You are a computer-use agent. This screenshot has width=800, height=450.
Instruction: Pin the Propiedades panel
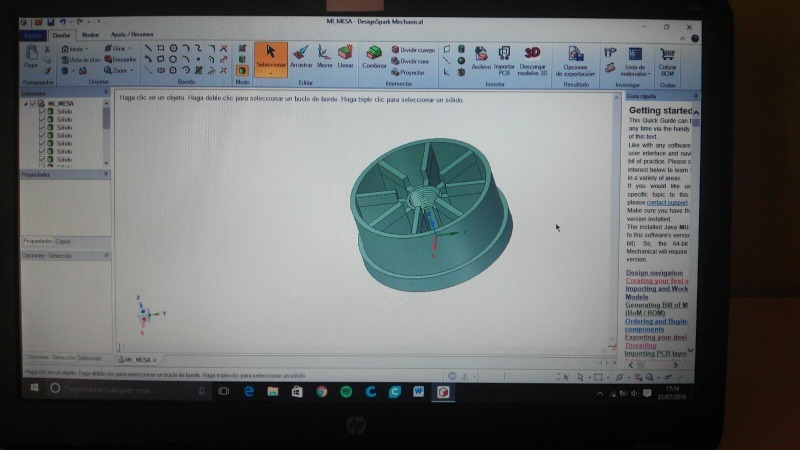coord(106,174)
